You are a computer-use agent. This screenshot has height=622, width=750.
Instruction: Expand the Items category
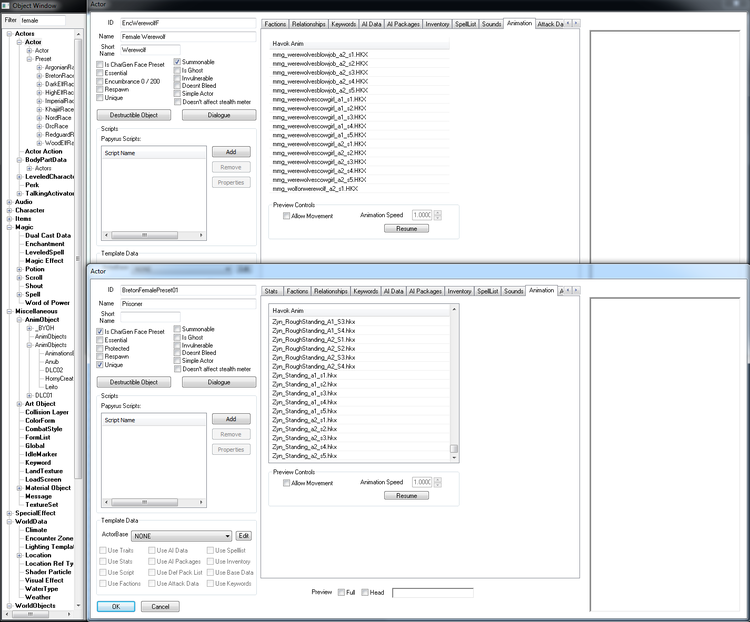(9, 219)
